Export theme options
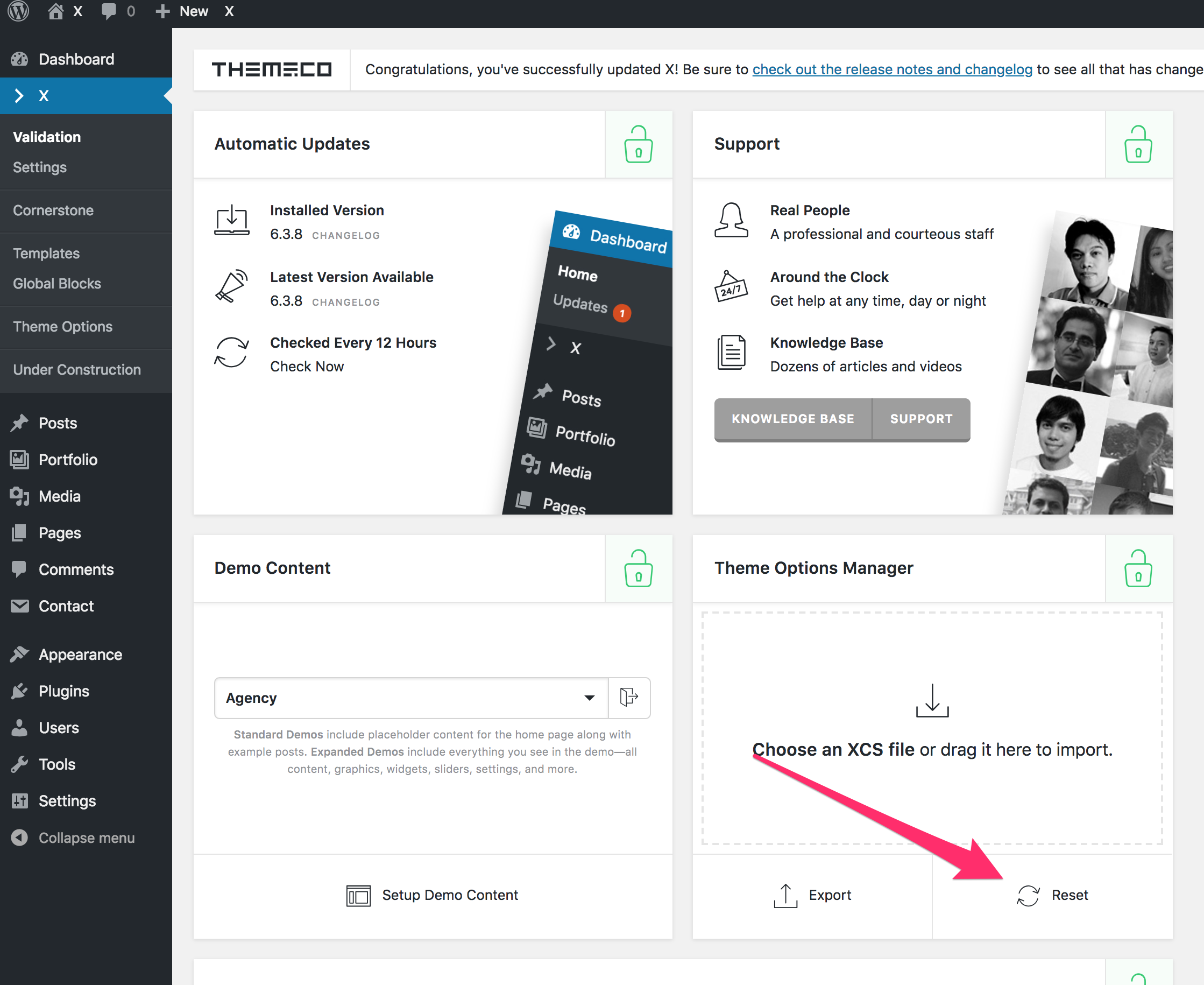This screenshot has height=985, width=1204. click(812, 895)
